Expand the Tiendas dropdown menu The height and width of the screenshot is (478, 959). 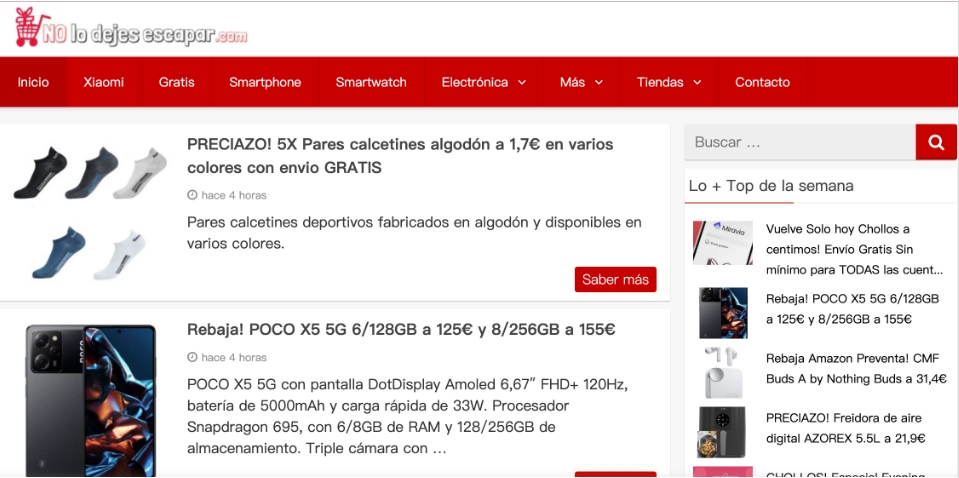pos(668,82)
